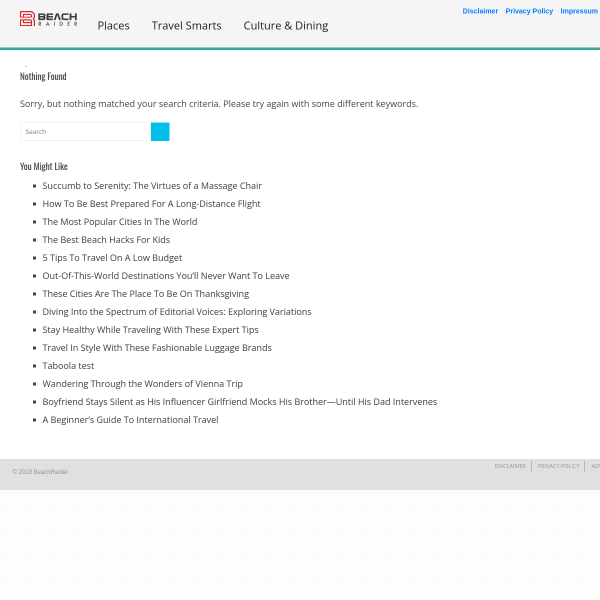Open the Travel Smarts menu

(x=186, y=26)
